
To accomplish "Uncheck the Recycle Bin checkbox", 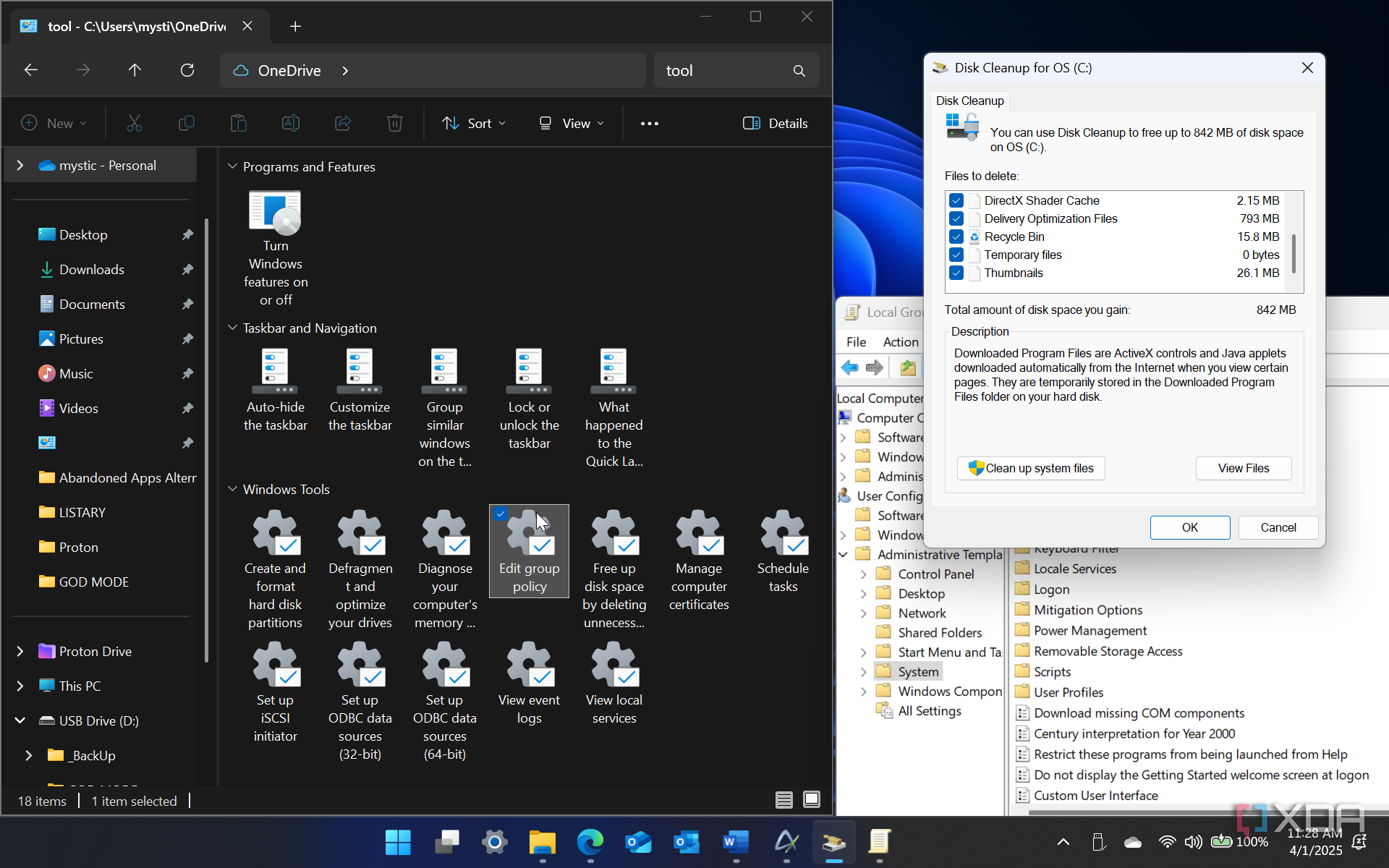I will click(x=956, y=237).
